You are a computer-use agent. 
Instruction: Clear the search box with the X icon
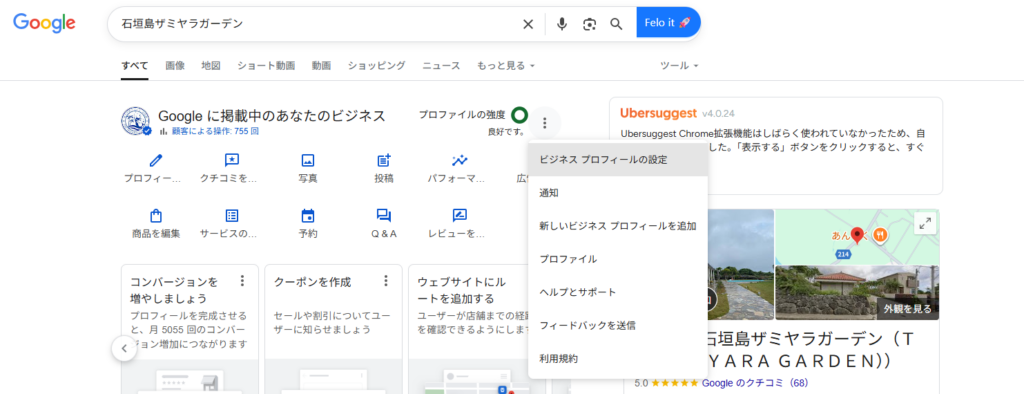(528, 24)
